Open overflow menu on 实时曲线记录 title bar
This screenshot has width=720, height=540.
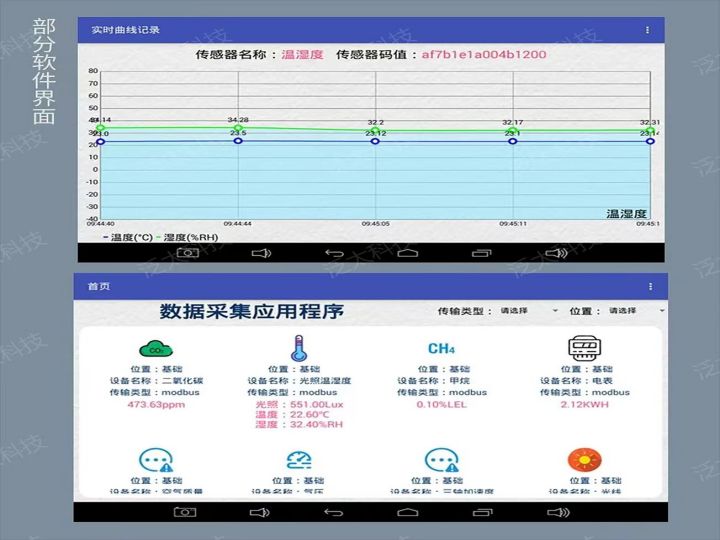(647, 30)
